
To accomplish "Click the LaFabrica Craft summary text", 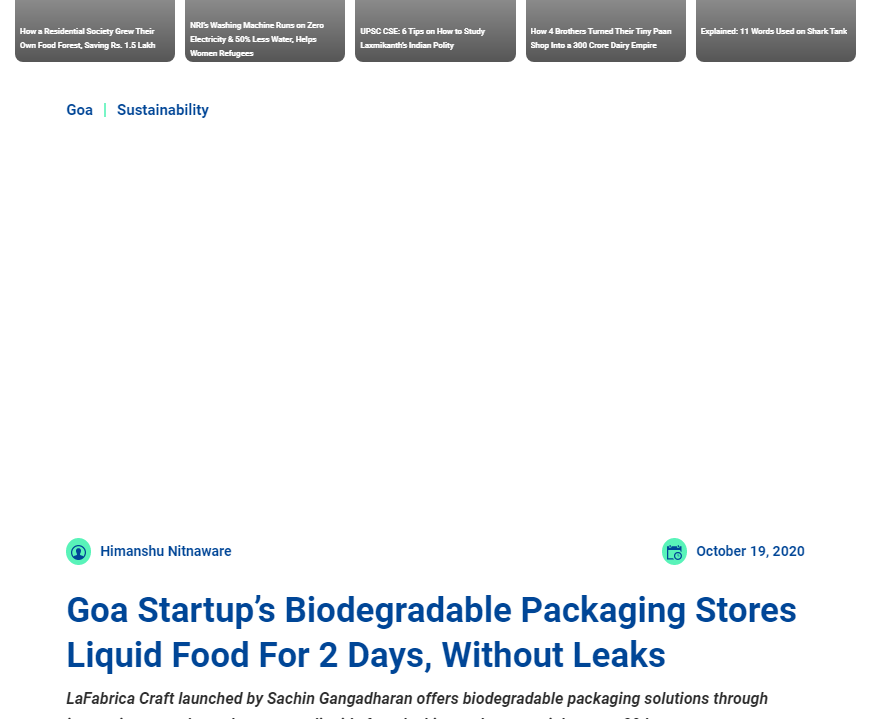I will [417, 699].
